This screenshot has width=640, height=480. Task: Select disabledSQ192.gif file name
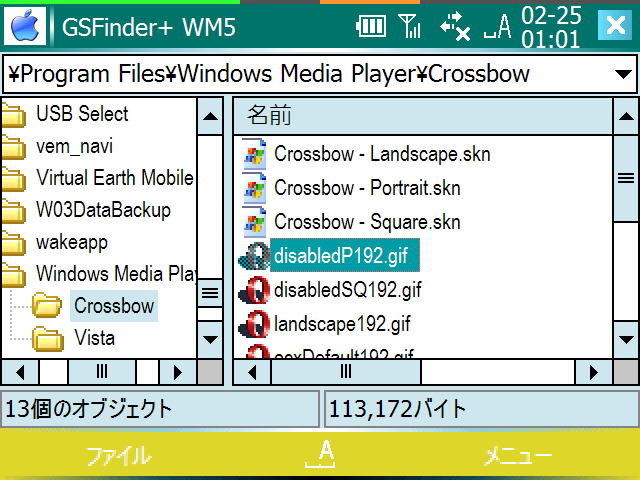click(348, 290)
